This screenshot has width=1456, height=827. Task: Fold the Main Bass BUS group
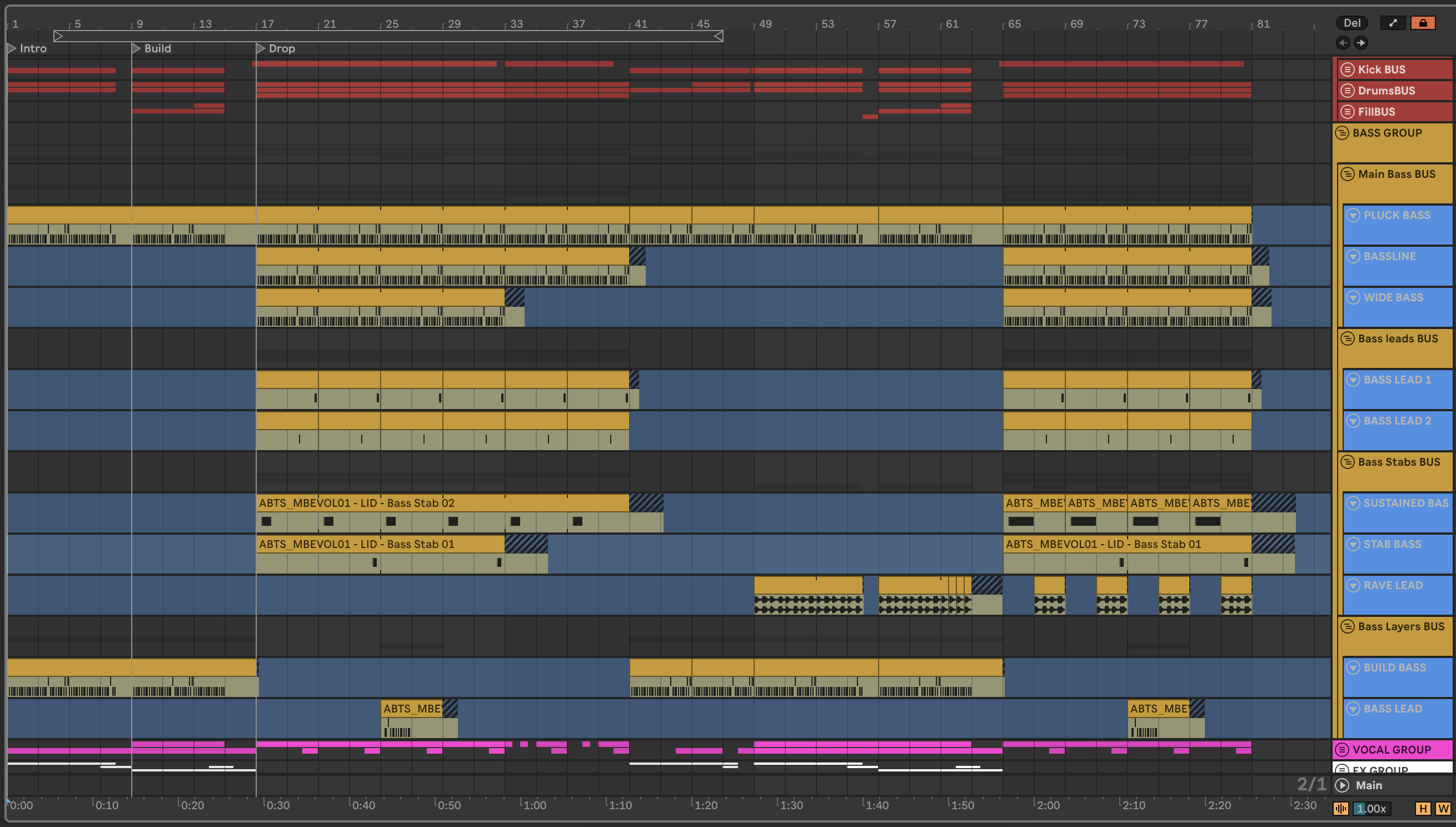[1348, 175]
